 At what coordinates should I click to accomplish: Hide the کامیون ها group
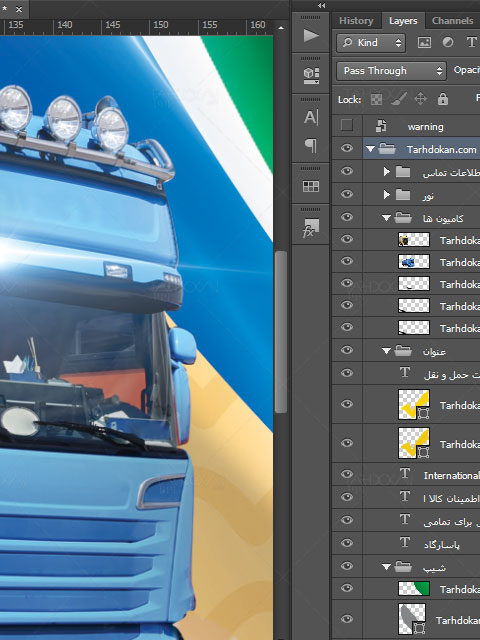click(x=347, y=217)
